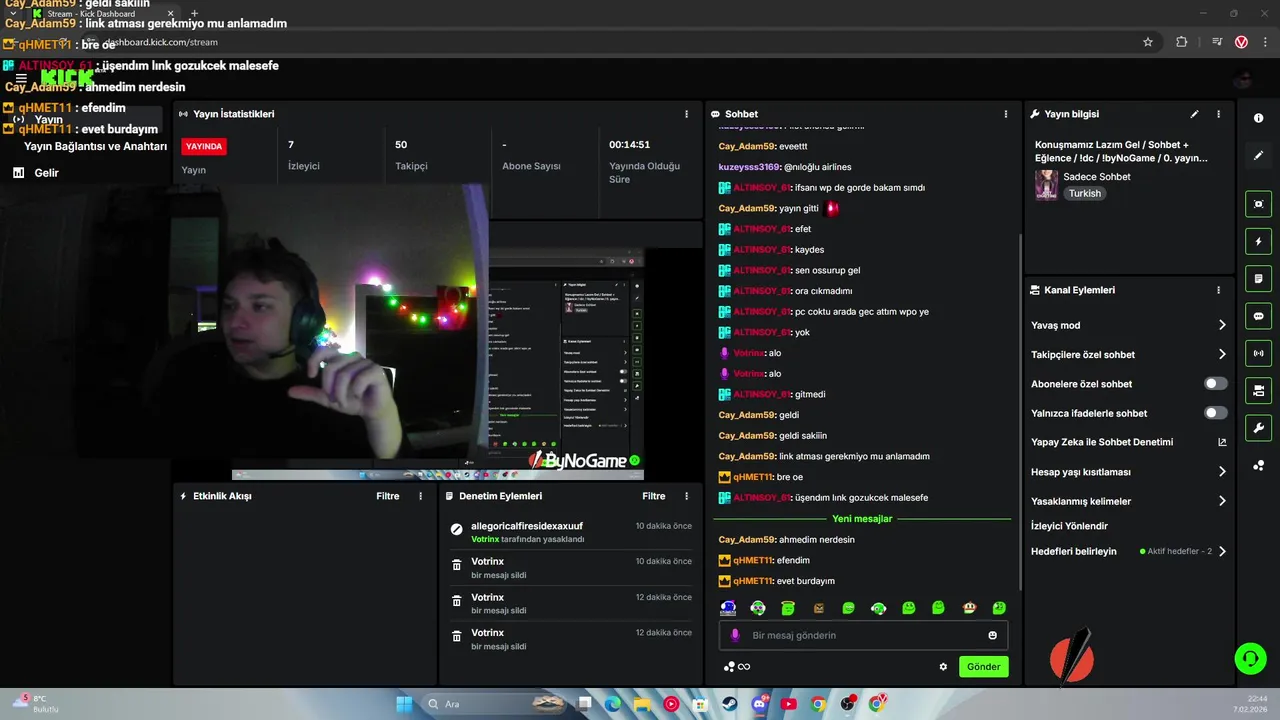1280x720 pixels.
Task: Jump to Yeni mesajlar divider in chat
Action: point(862,519)
